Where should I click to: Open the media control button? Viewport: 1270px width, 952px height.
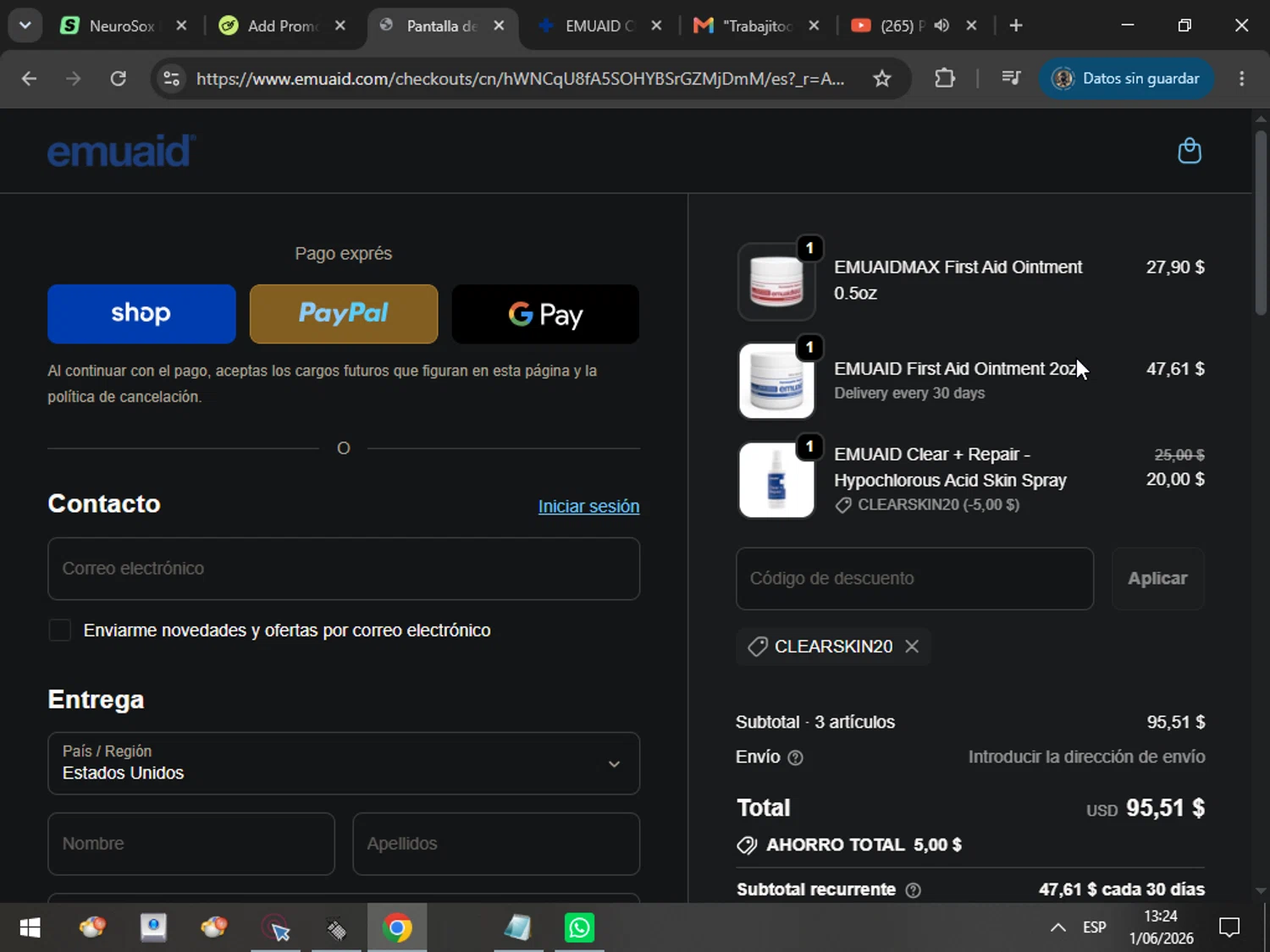click(x=1011, y=79)
